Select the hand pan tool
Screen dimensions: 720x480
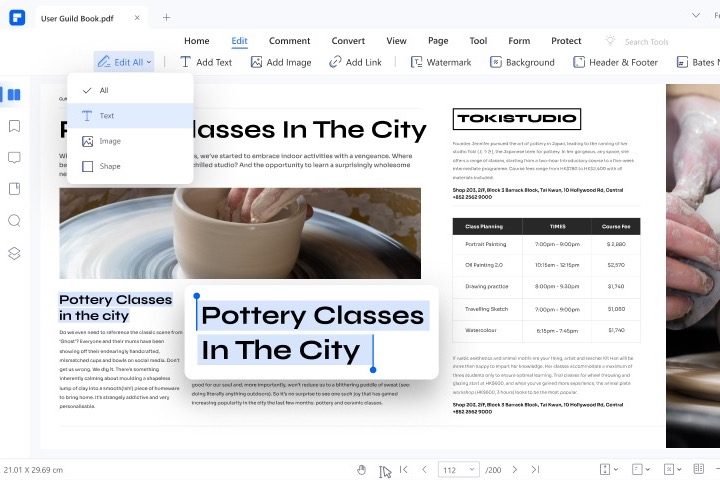(x=362, y=469)
